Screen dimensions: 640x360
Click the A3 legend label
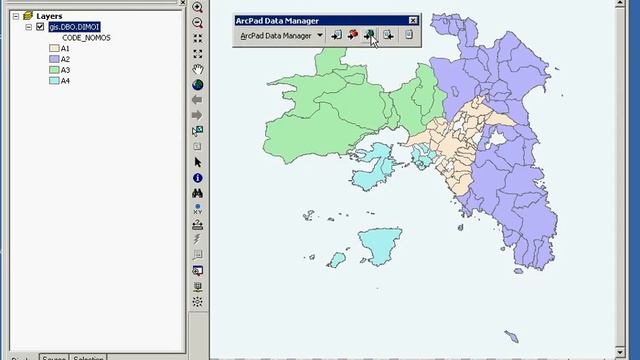tap(65, 70)
